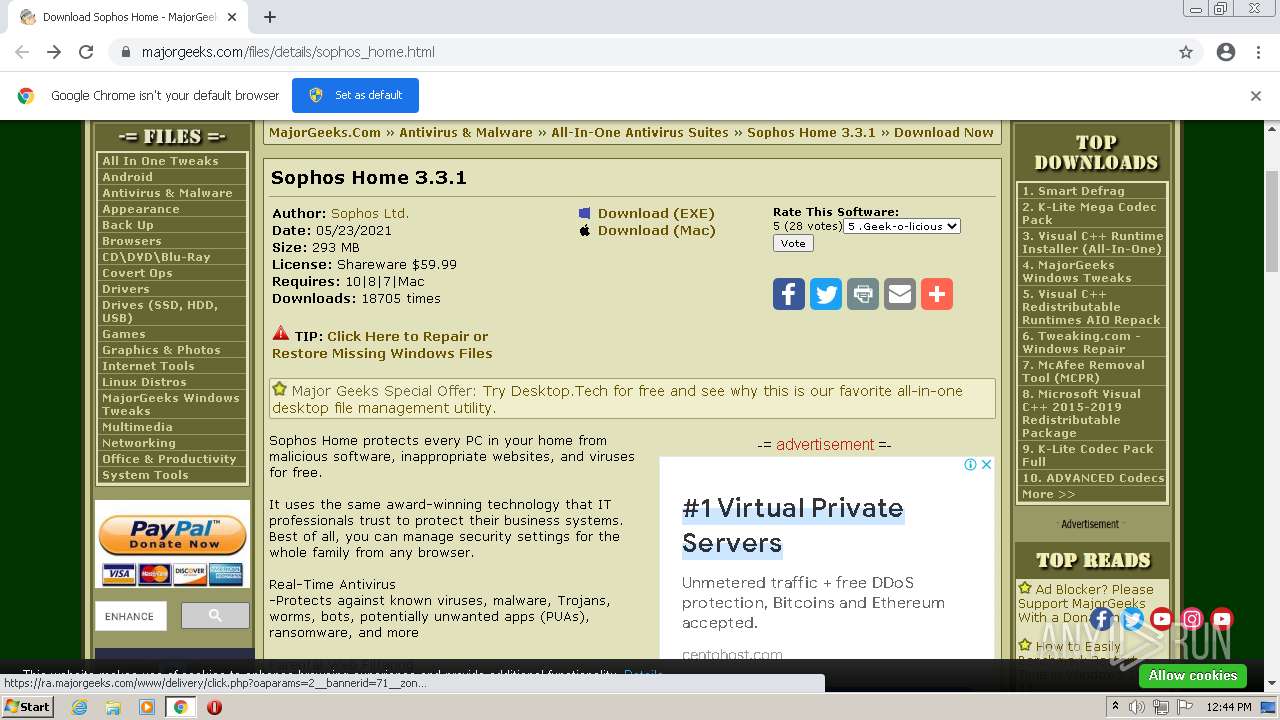Click the print share icon
The image size is (1280, 720).
point(863,294)
